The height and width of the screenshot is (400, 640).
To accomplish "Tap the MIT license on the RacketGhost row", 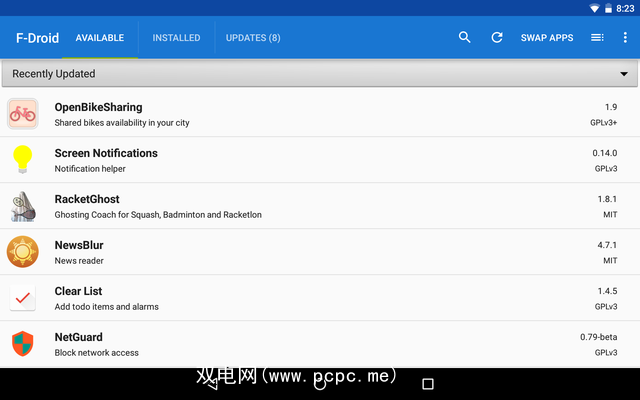I will click(x=610, y=215).
